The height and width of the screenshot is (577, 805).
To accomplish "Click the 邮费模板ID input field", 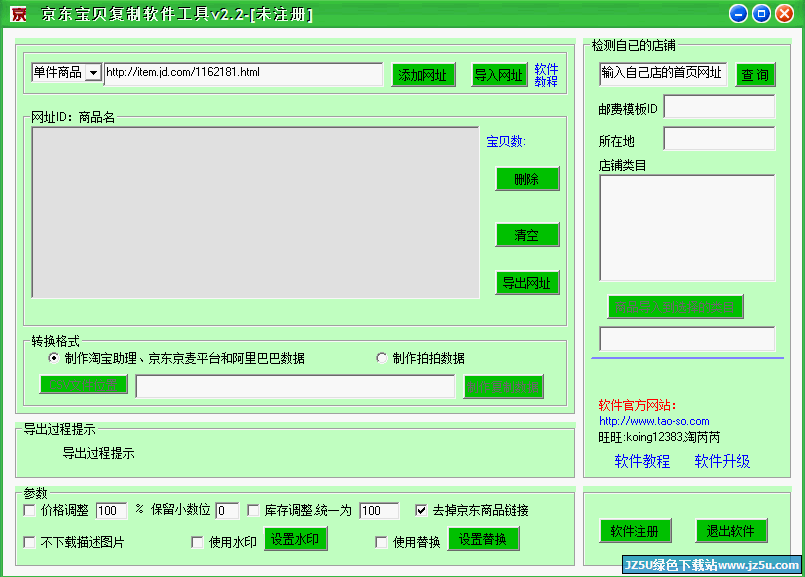I will click(x=719, y=107).
